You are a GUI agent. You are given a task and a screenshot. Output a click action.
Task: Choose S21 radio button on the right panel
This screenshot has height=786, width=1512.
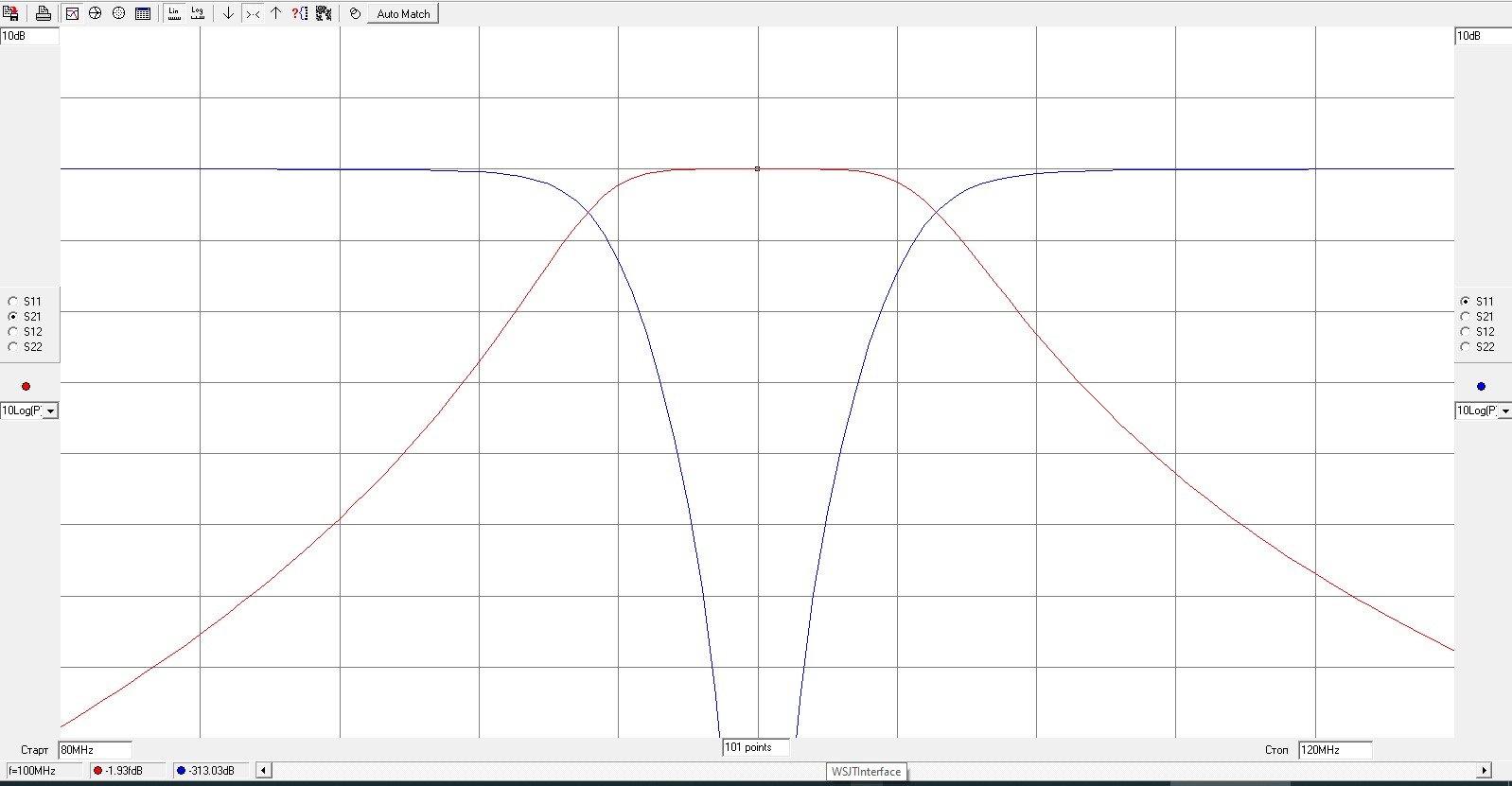coord(1466,317)
